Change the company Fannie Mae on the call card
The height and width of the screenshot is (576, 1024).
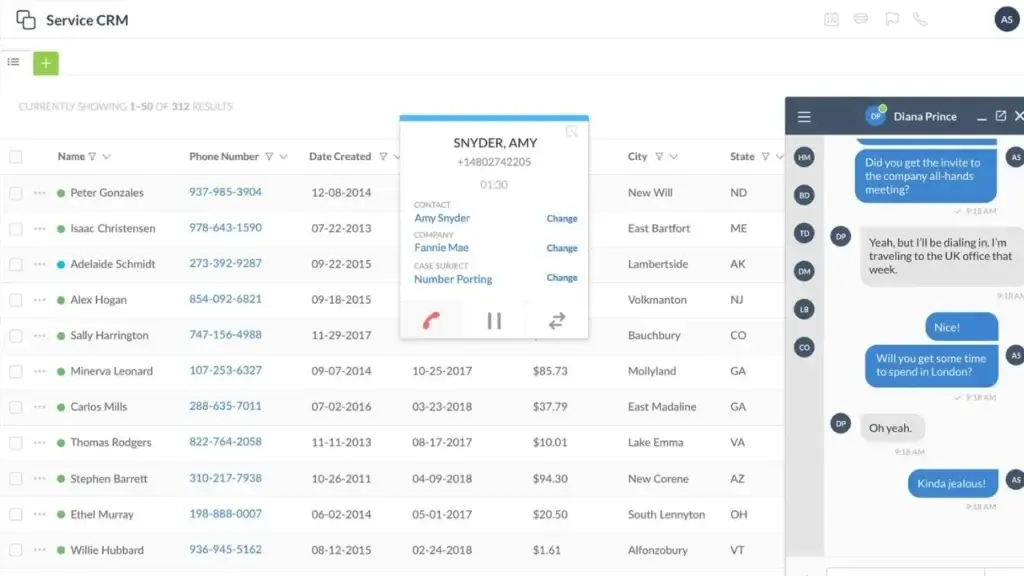pyautogui.click(x=562, y=247)
